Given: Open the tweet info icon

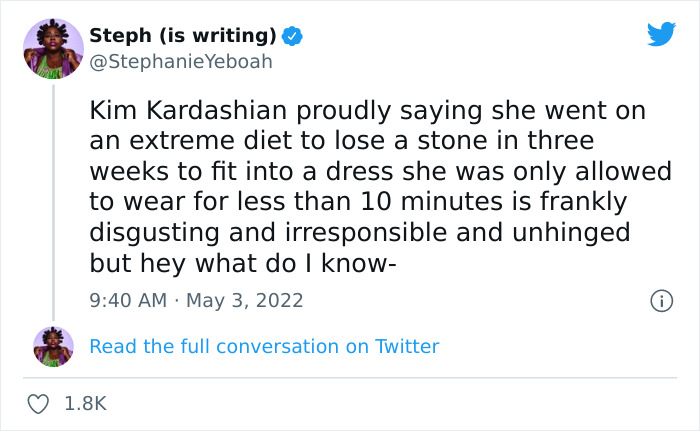Looking at the screenshot, I should pyautogui.click(x=660, y=300).
